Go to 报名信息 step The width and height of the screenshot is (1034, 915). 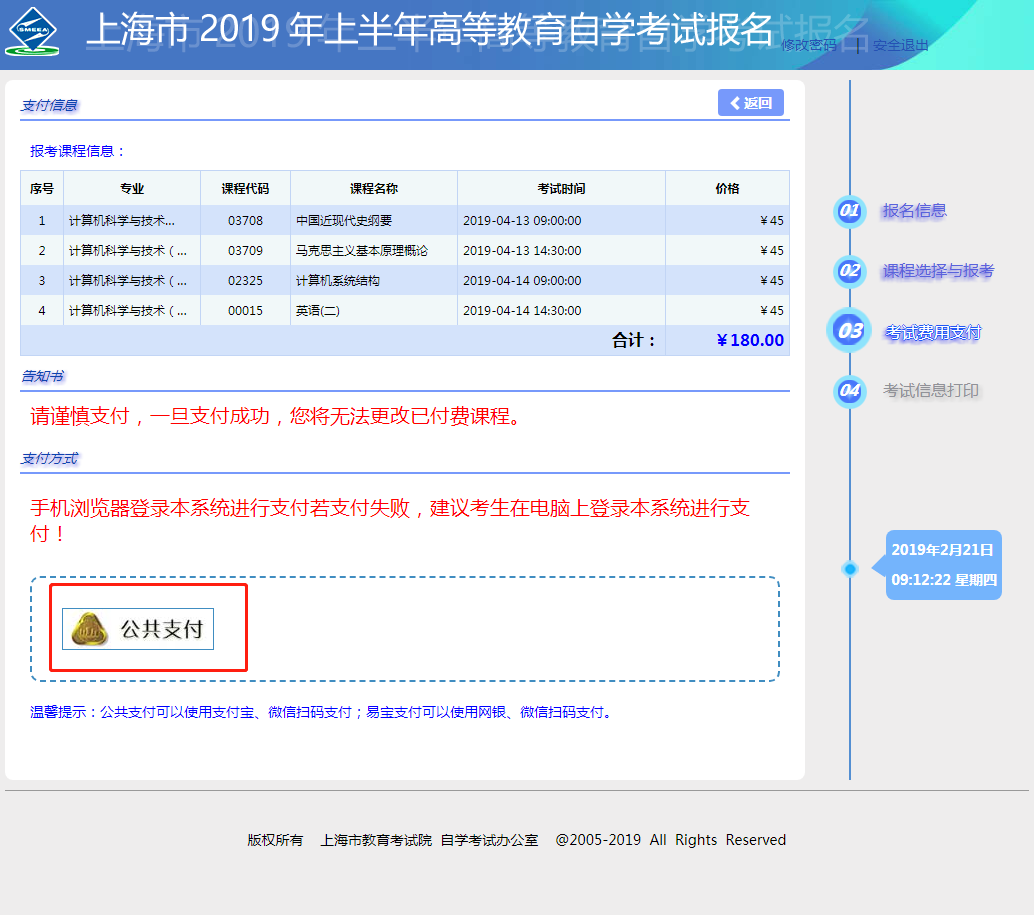914,211
